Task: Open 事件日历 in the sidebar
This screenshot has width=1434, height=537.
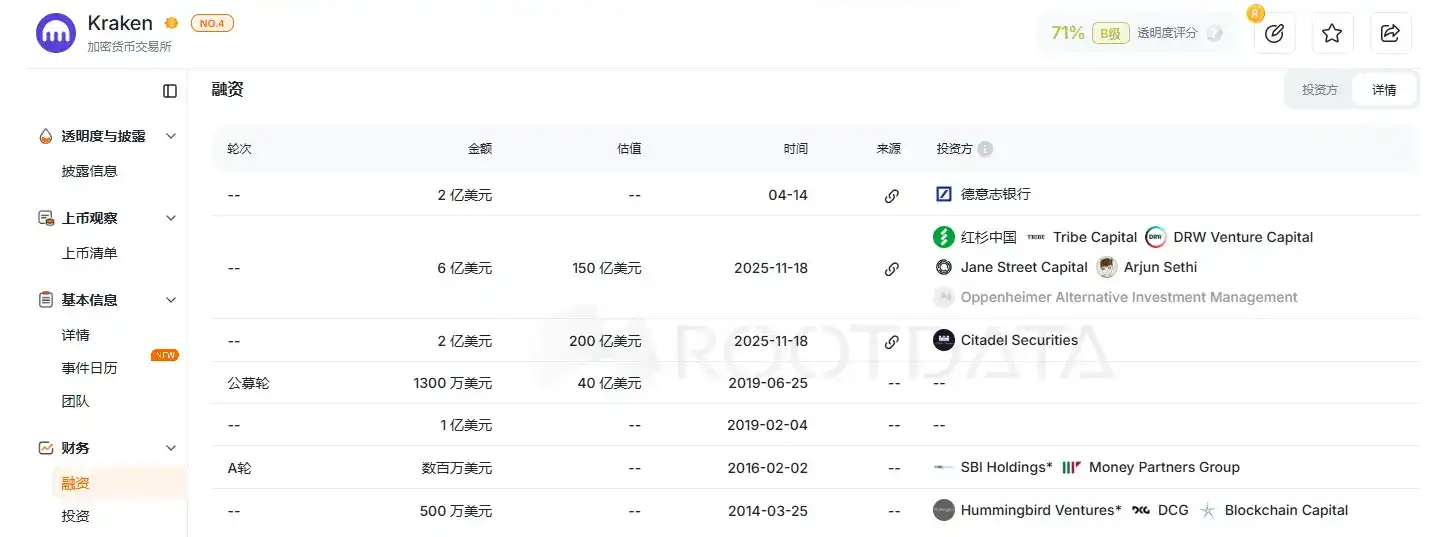Action: click(90, 368)
